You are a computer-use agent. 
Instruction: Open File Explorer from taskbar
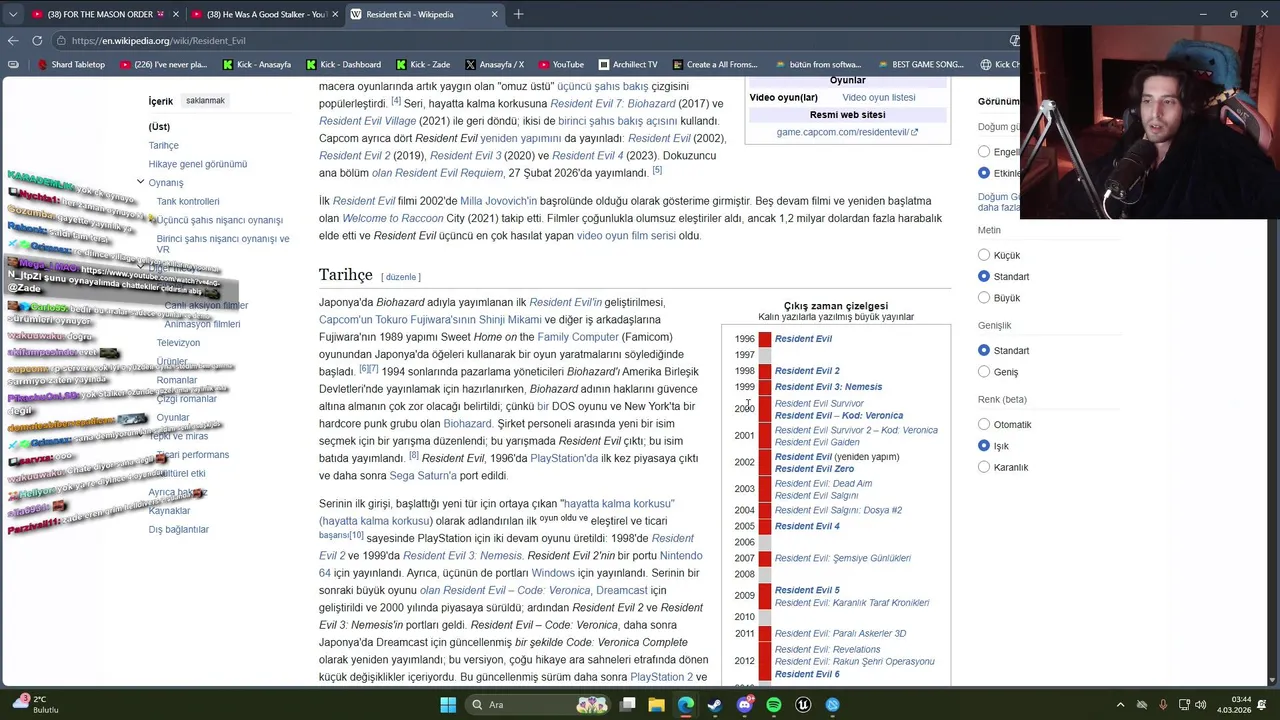click(656, 705)
